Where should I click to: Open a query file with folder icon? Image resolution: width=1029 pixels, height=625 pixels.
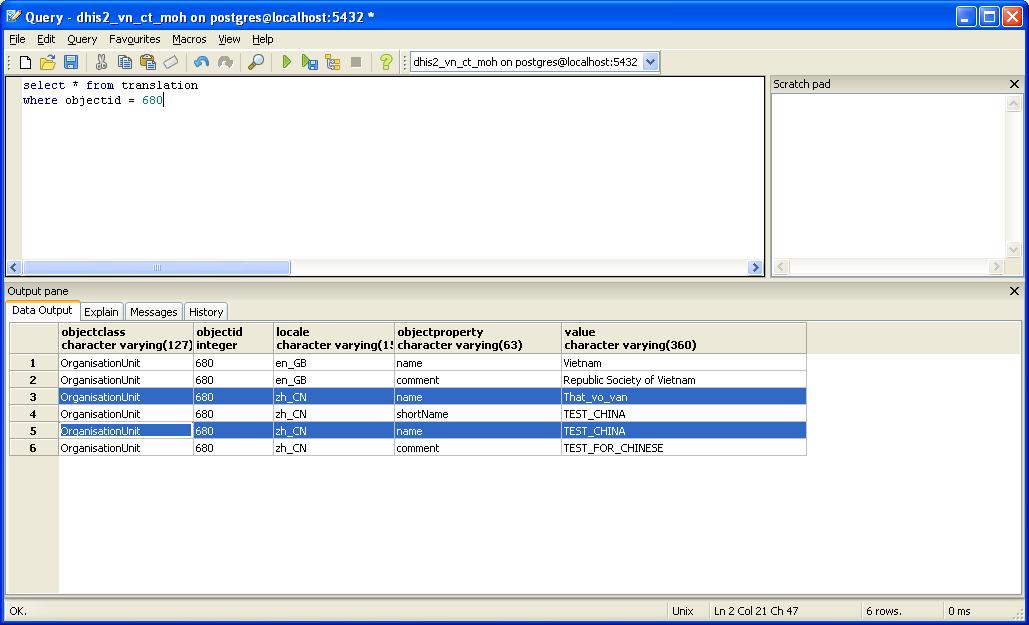pos(47,62)
